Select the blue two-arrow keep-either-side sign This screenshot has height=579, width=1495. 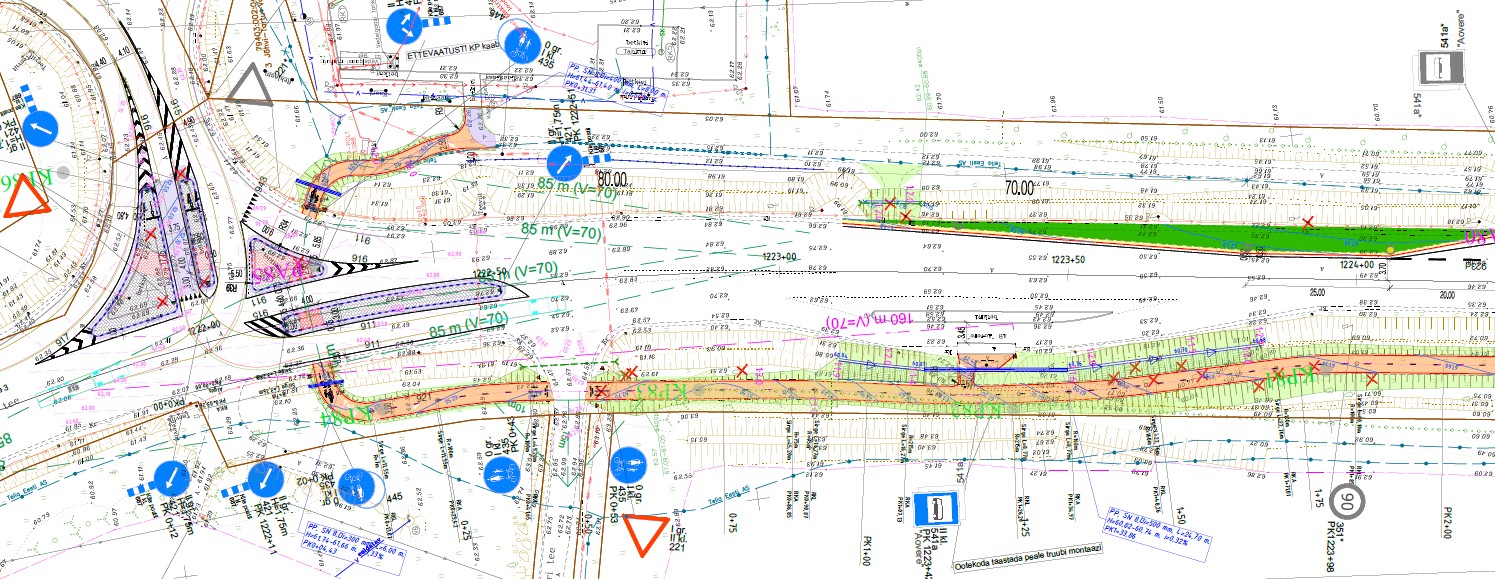(405, 26)
